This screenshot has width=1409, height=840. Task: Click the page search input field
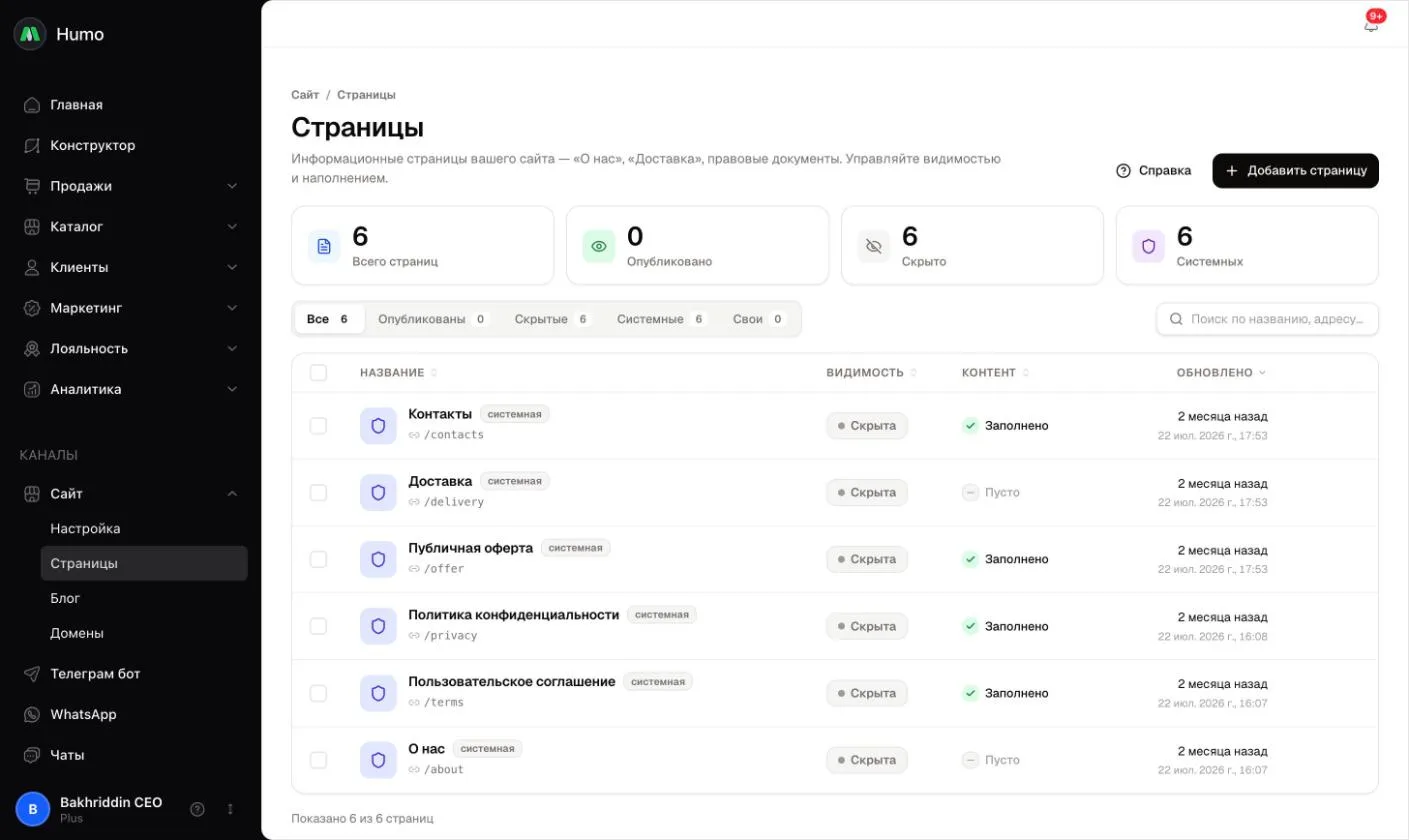[x=1267, y=319]
